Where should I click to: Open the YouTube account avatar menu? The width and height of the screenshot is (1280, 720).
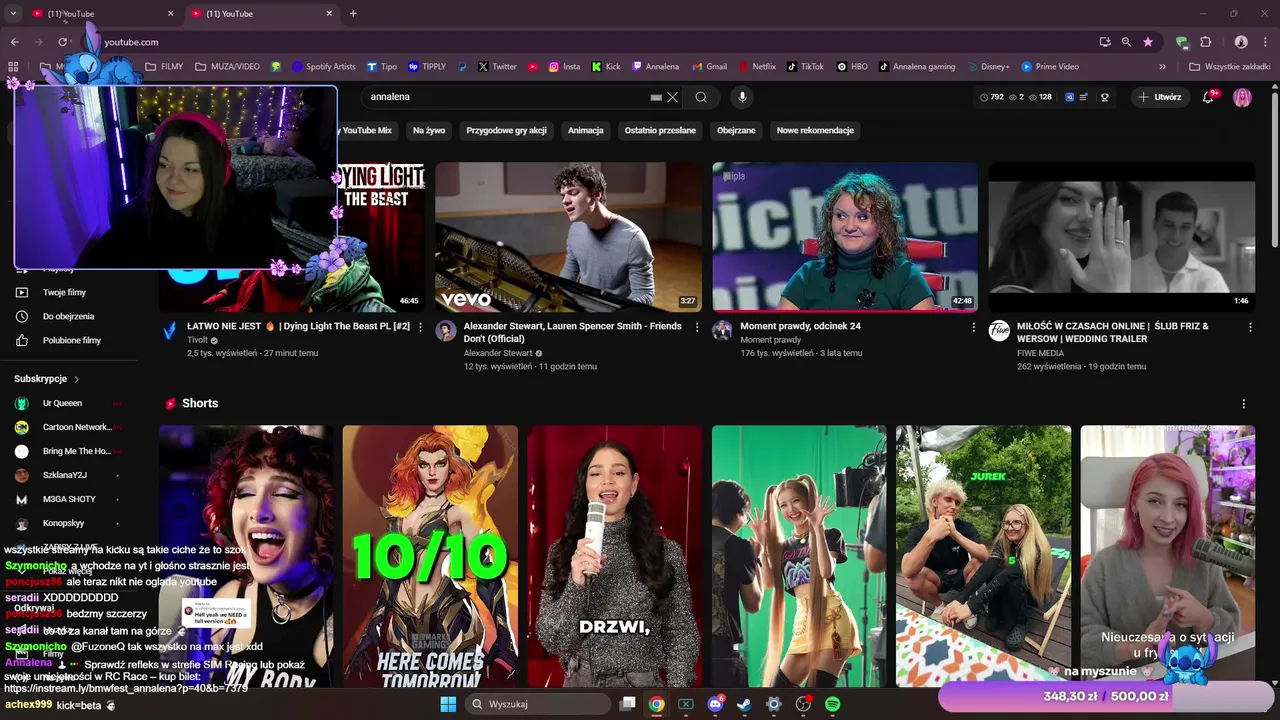point(1242,97)
